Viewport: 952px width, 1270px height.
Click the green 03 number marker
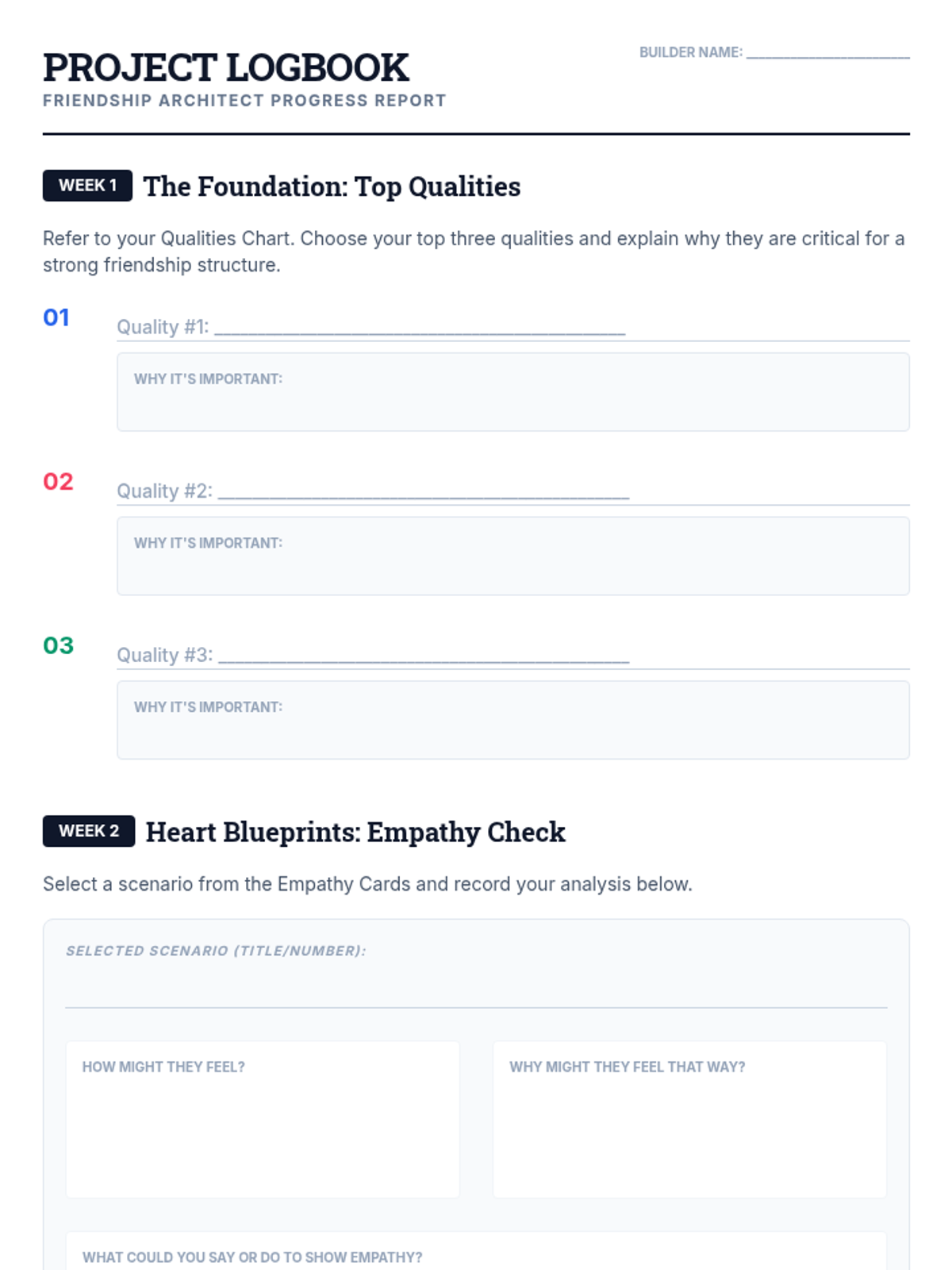[58, 645]
